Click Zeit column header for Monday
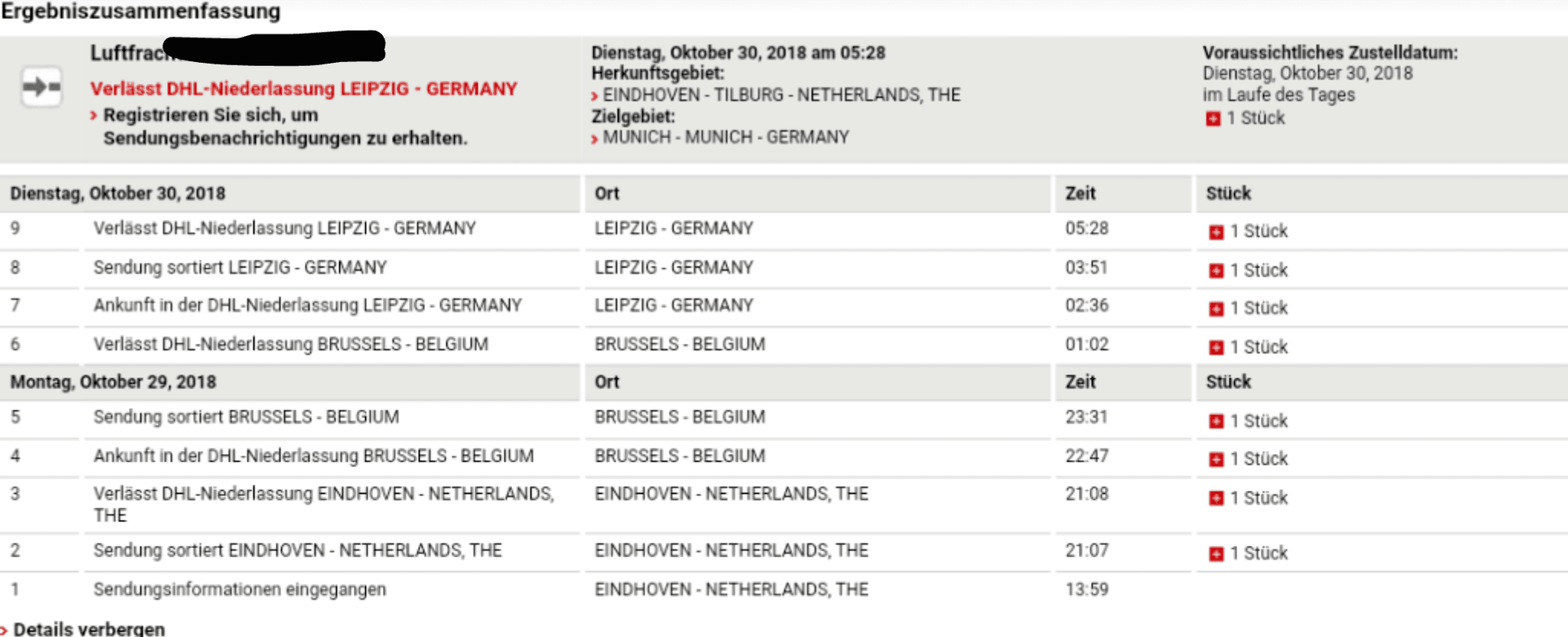 [1080, 382]
